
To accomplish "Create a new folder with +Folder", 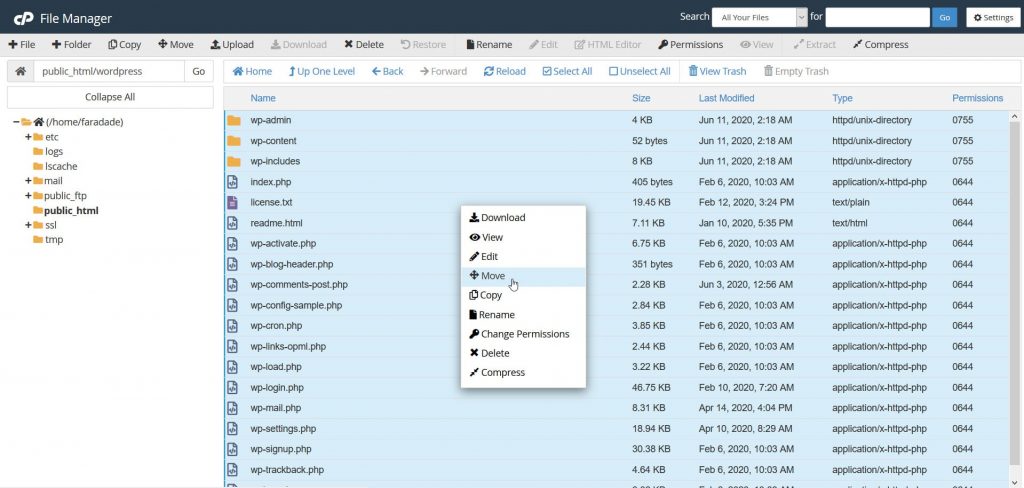I will point(71,45).
